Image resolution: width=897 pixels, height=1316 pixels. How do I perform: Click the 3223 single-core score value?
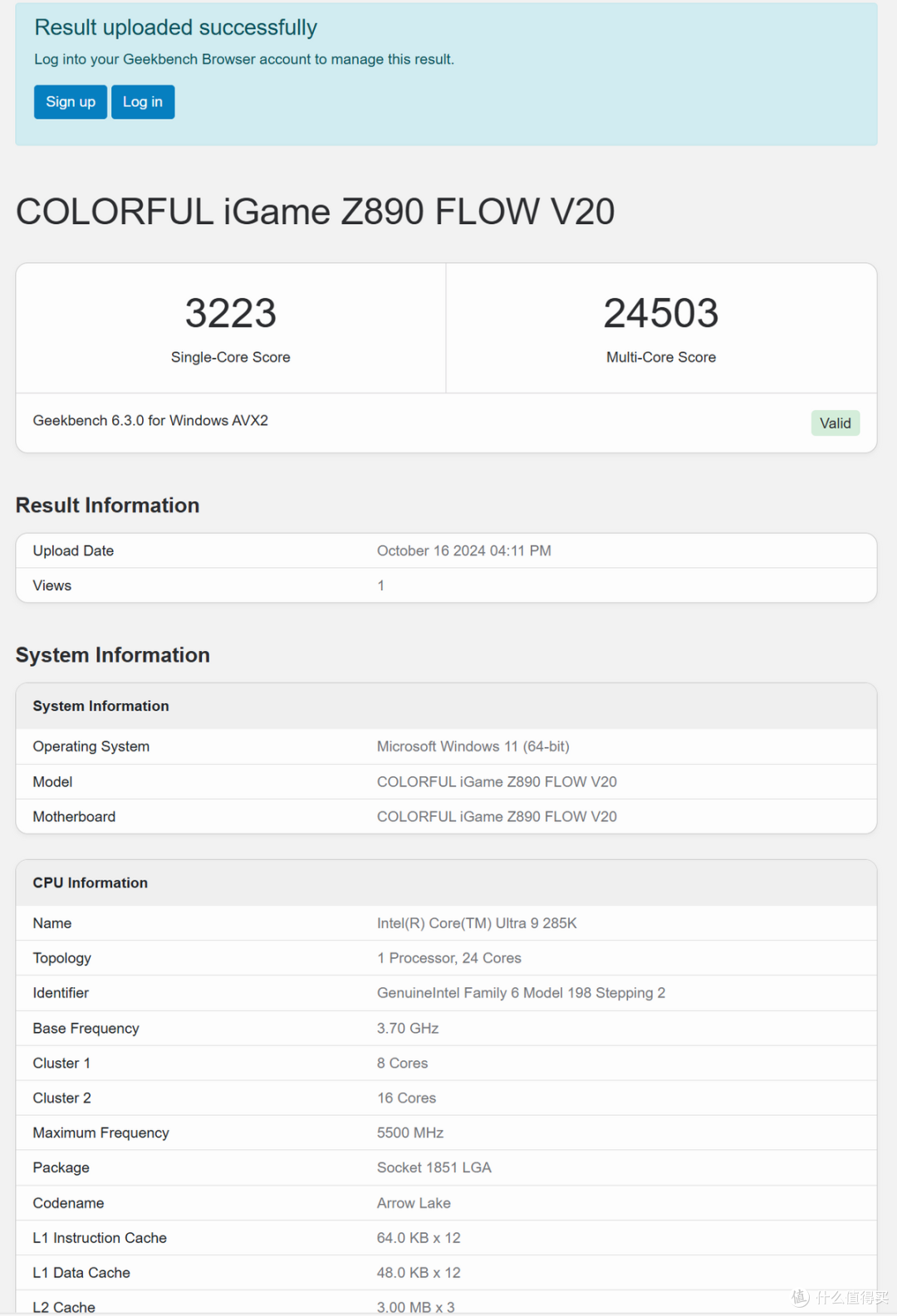pos(231,313)
